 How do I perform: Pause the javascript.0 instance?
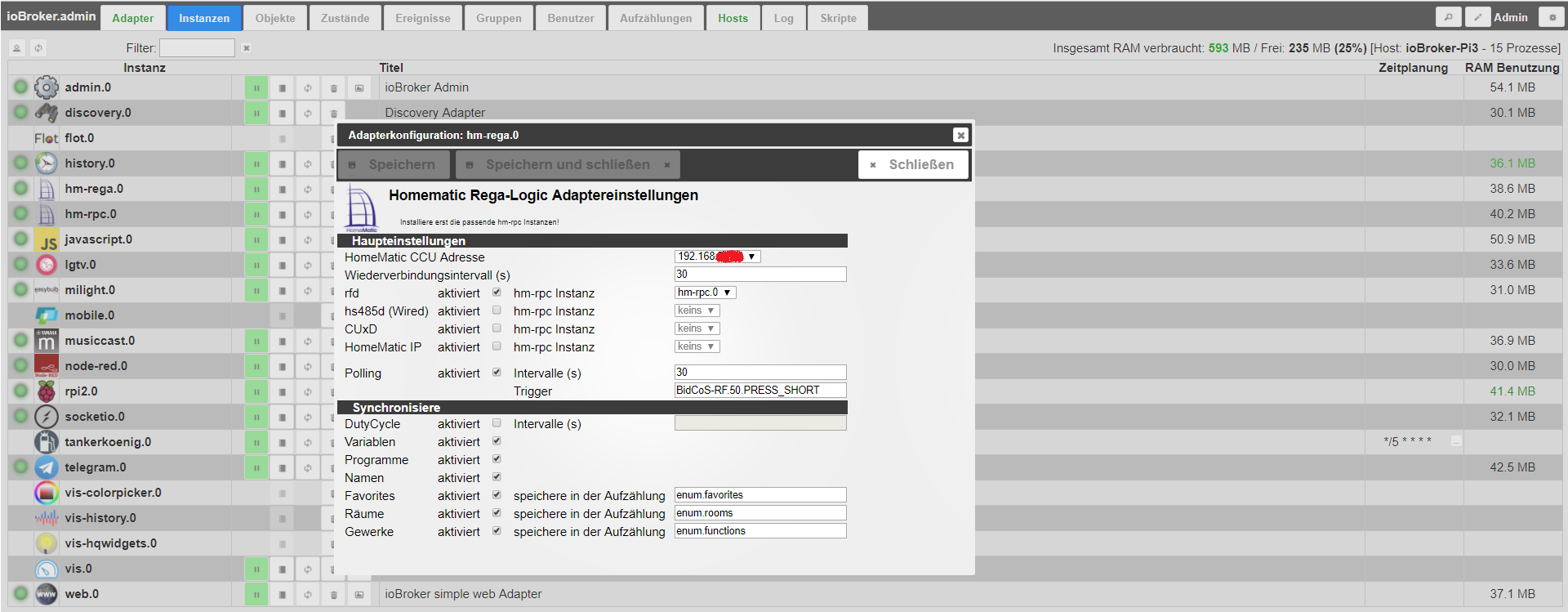coord(256,240)
